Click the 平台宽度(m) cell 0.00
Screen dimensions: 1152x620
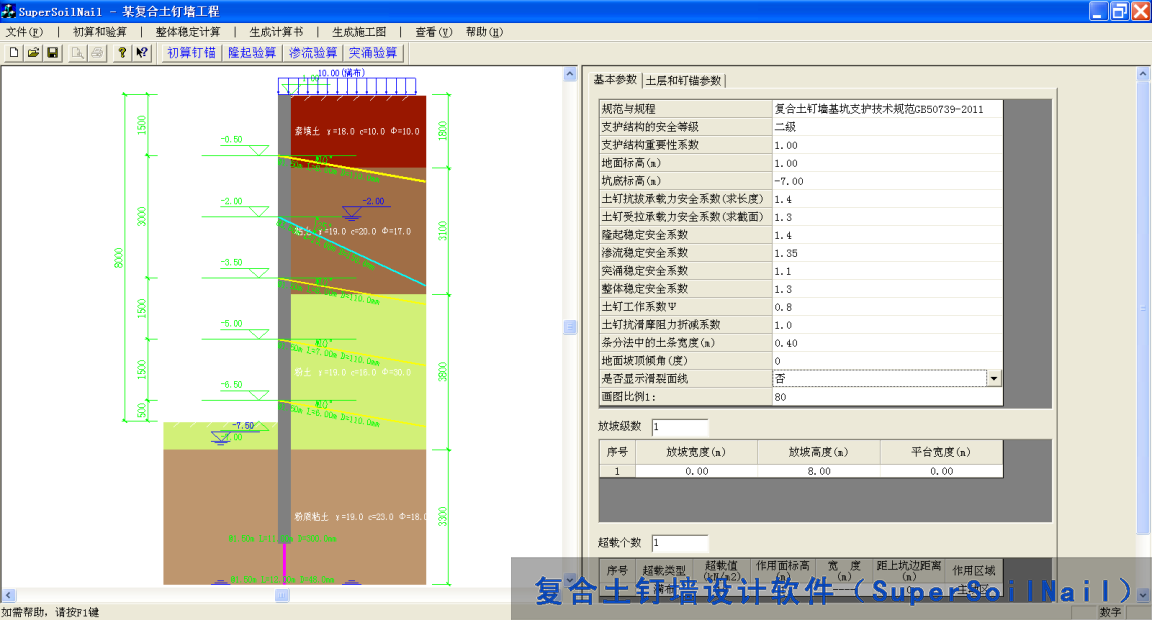point(942,471)
